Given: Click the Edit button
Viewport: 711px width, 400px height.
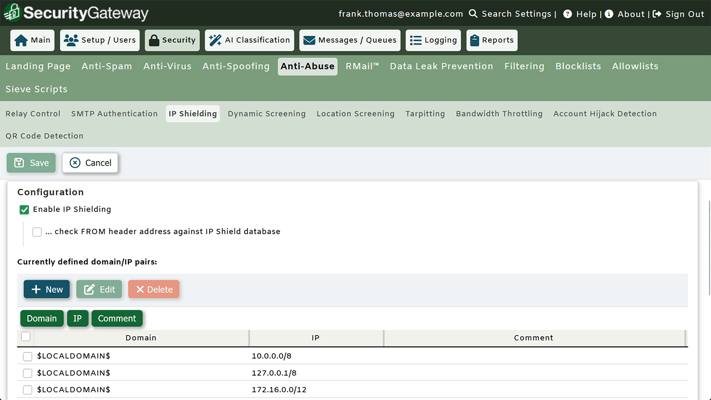Looking at the screenshot, I should [99, 289].
